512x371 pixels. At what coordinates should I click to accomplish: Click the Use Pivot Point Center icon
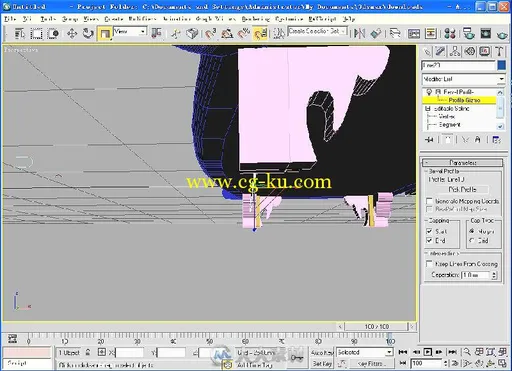coord(156,33)
